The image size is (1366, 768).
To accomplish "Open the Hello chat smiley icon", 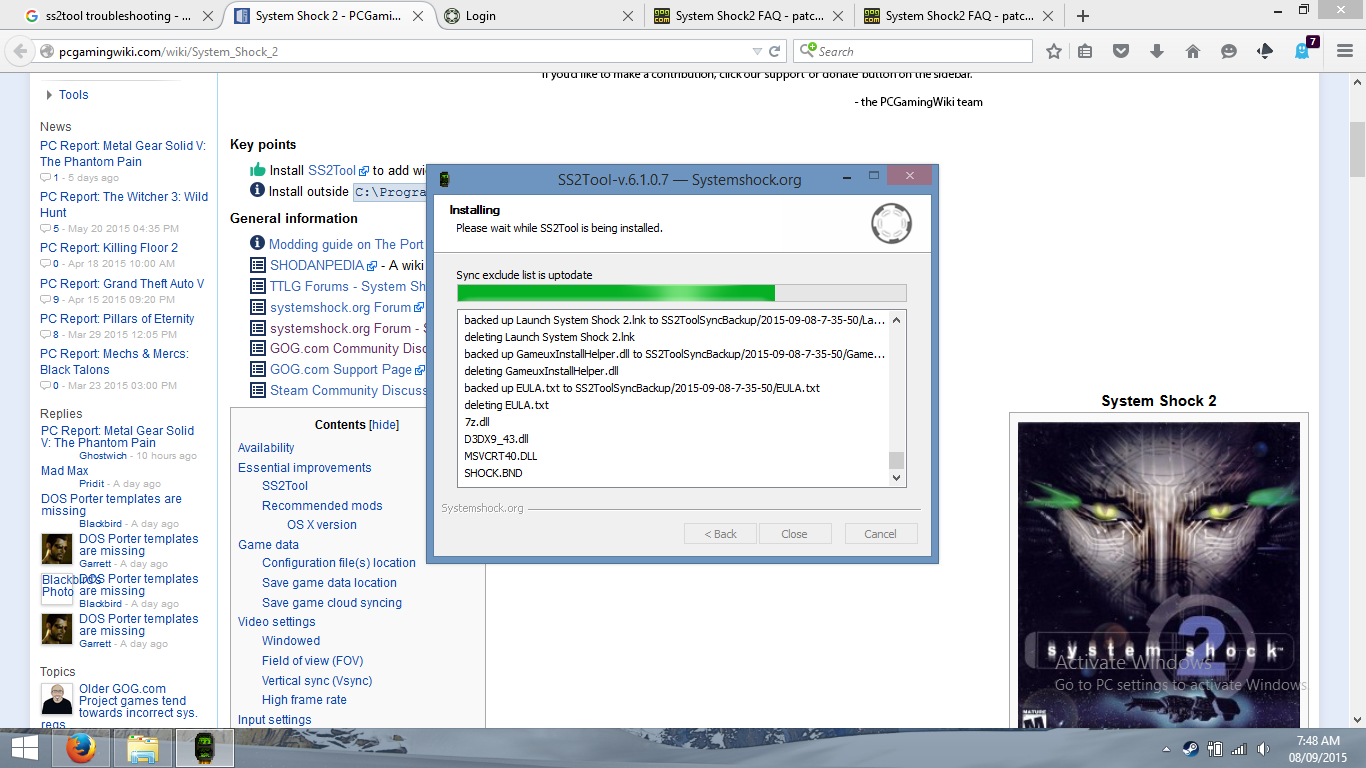I will click(1229, 51).
